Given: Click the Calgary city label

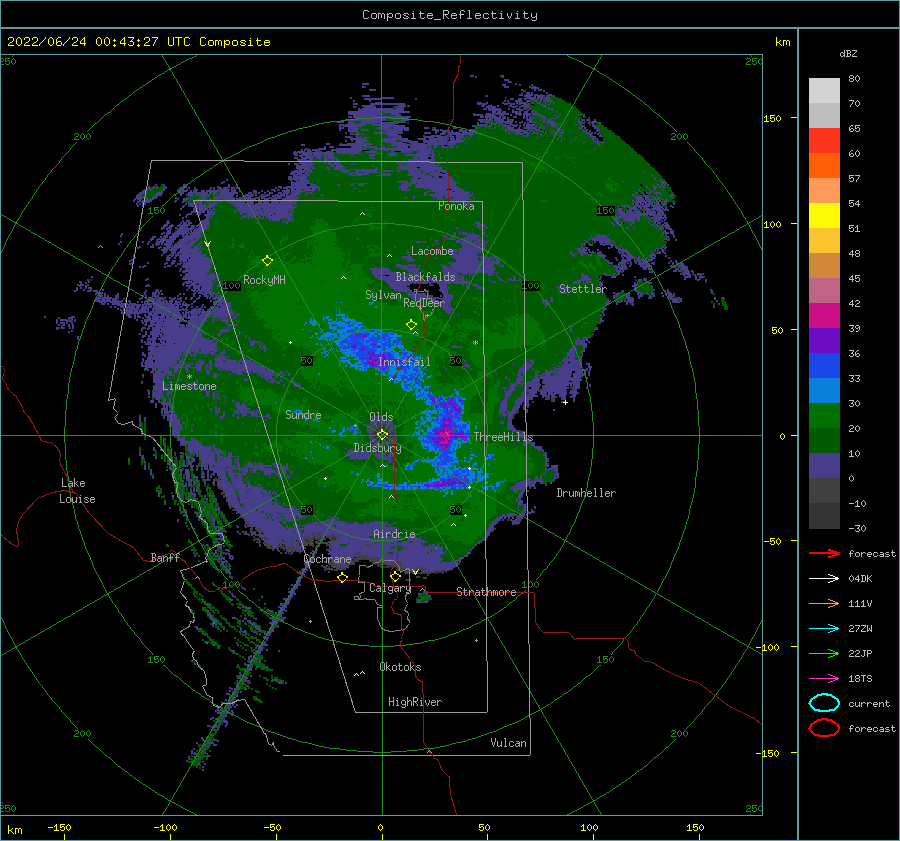Looking at the screenshot, I should [x=390, y=588].
